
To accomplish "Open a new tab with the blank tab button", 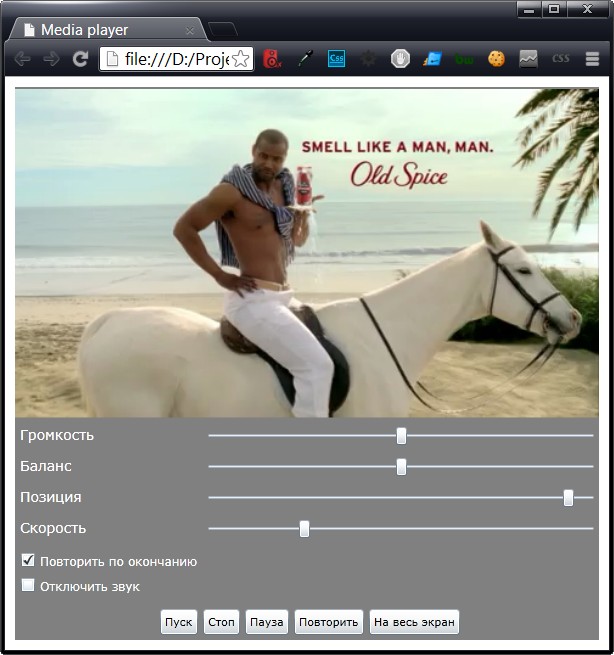I will click(223, 29).
